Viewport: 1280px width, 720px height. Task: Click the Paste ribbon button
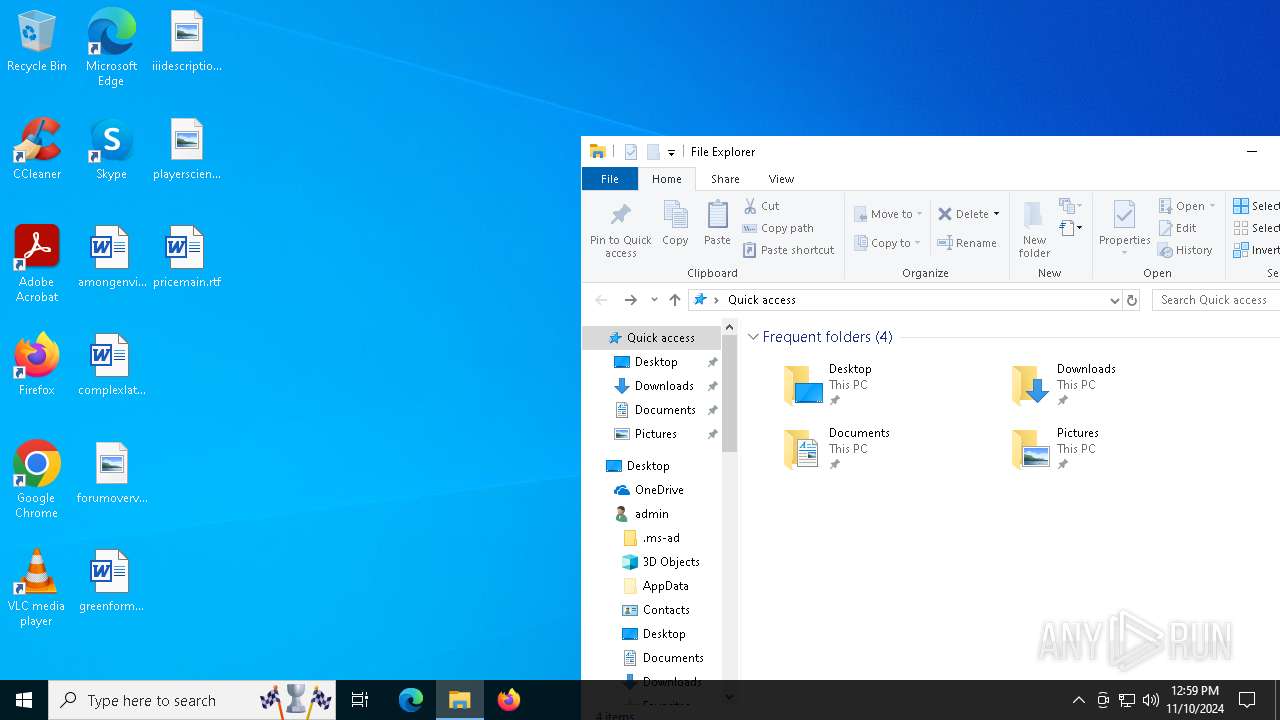click(717, 223)
